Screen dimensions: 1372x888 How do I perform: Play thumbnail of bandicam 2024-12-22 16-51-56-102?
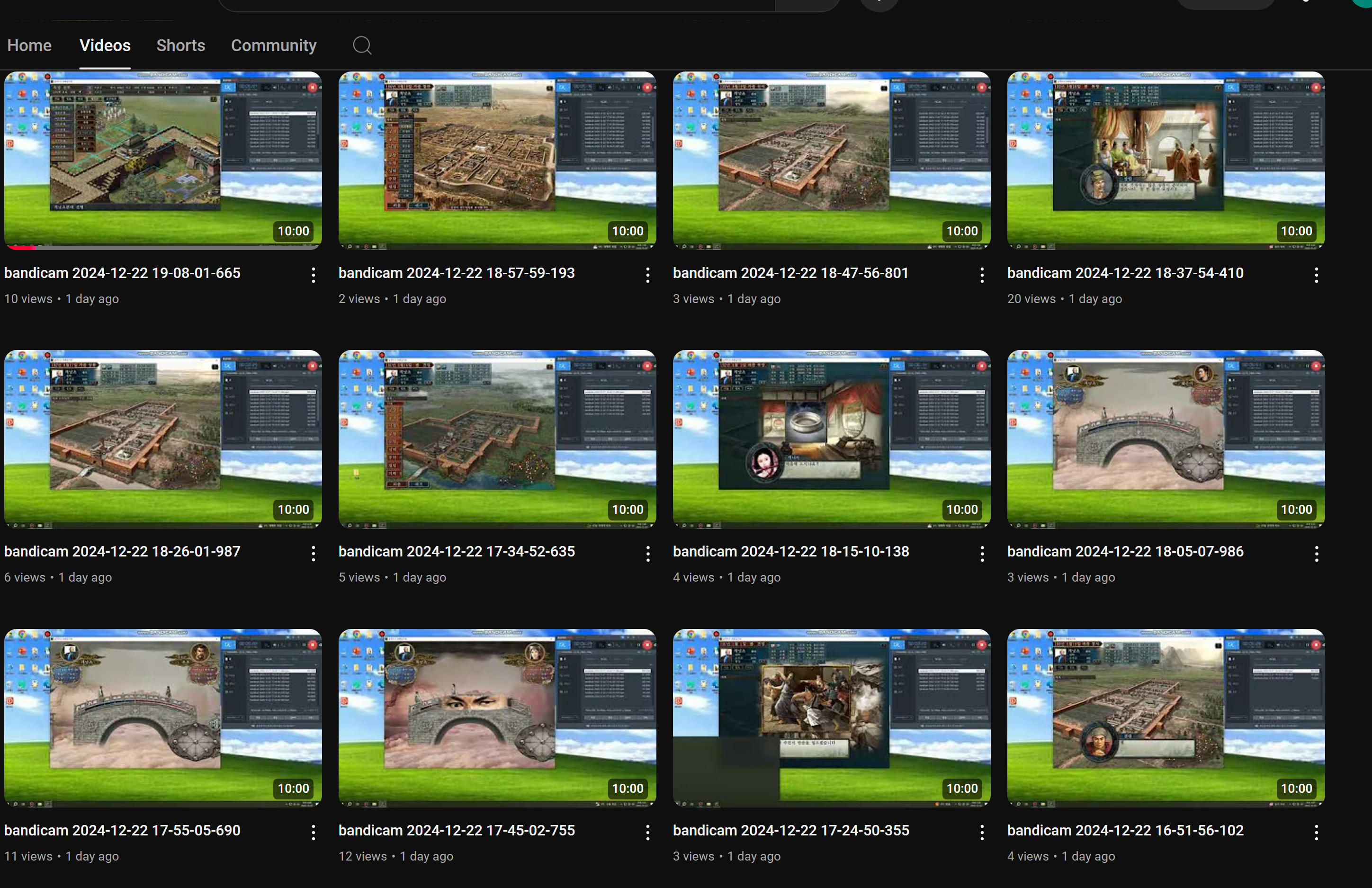coord(1166,718)
